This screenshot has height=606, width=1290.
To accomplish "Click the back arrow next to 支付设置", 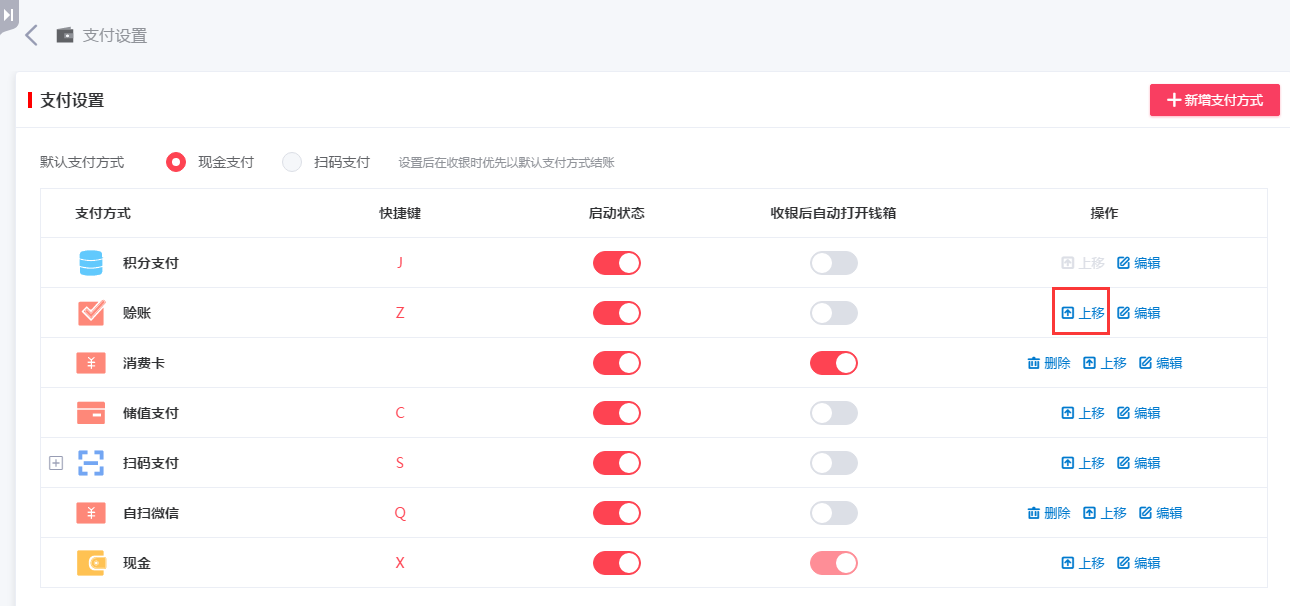I will click(30, 34).
